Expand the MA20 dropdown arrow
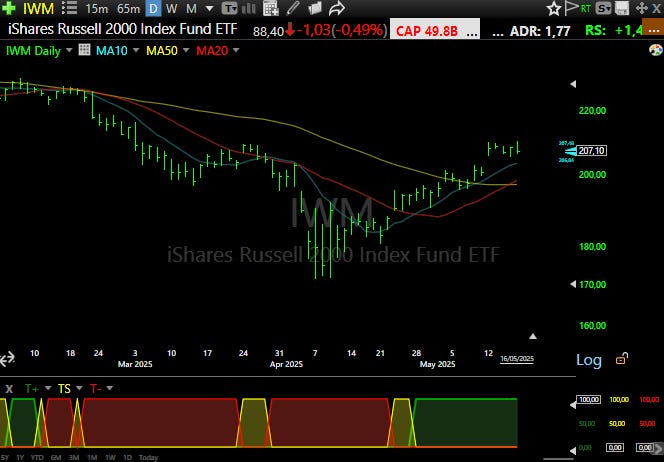The image size is (664, 462). [x=236, y=50]
